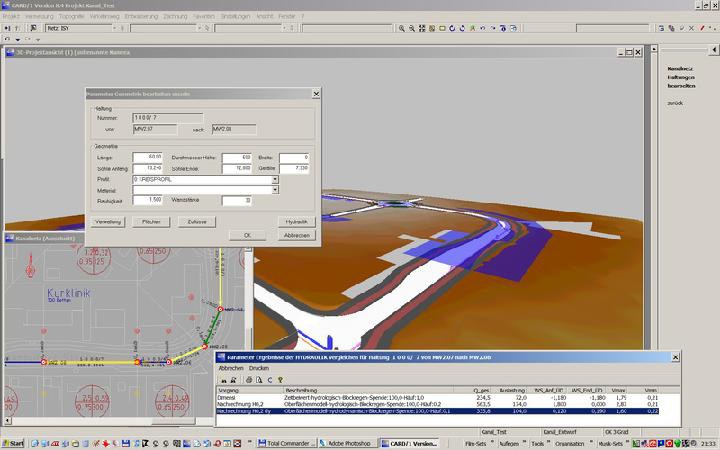The height and width of the screenshot is (450, 720).
Task: Click the Länge input field
Action: pos(148,157)
